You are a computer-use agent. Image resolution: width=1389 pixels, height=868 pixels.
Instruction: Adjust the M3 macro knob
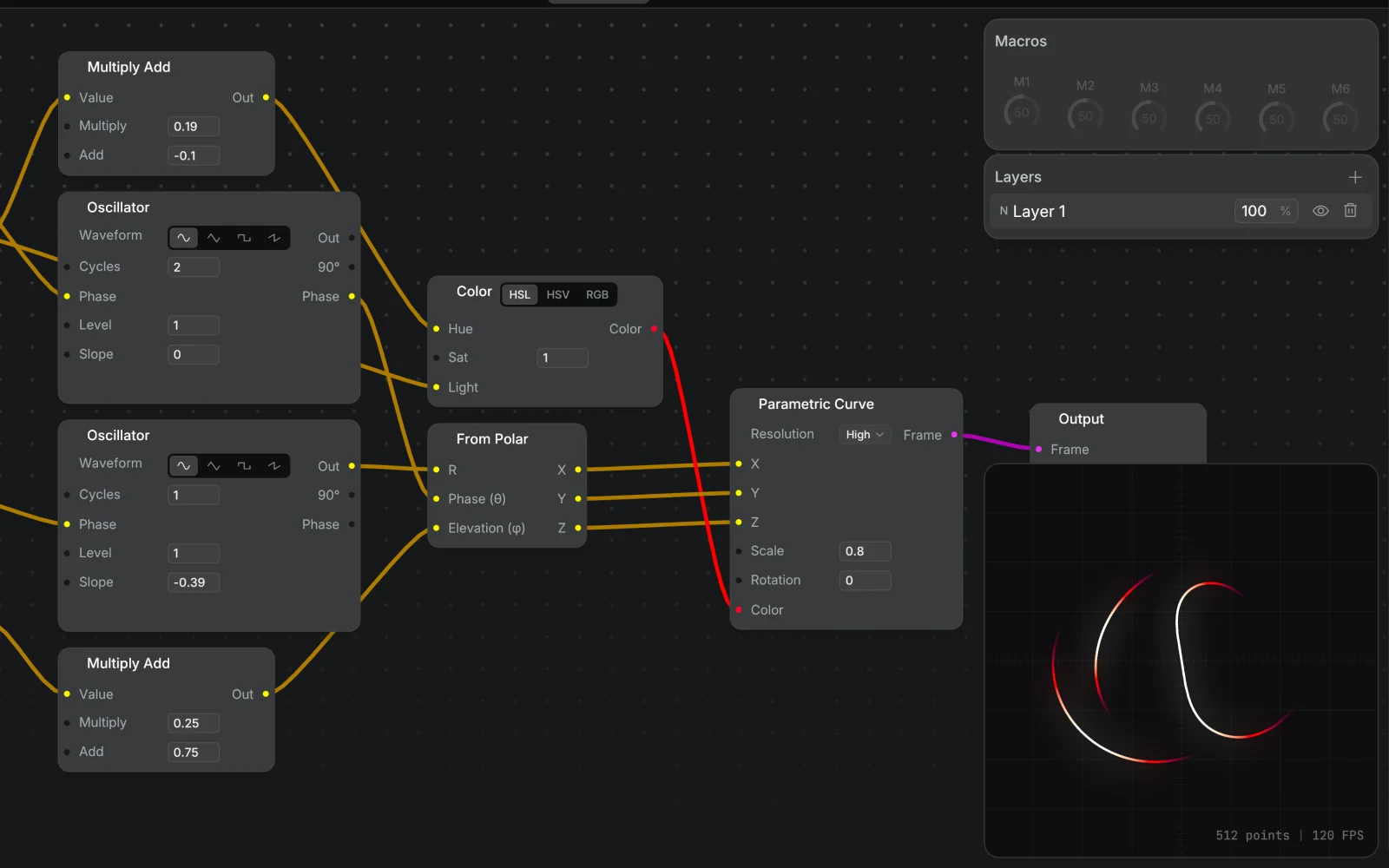(1149, 117)
